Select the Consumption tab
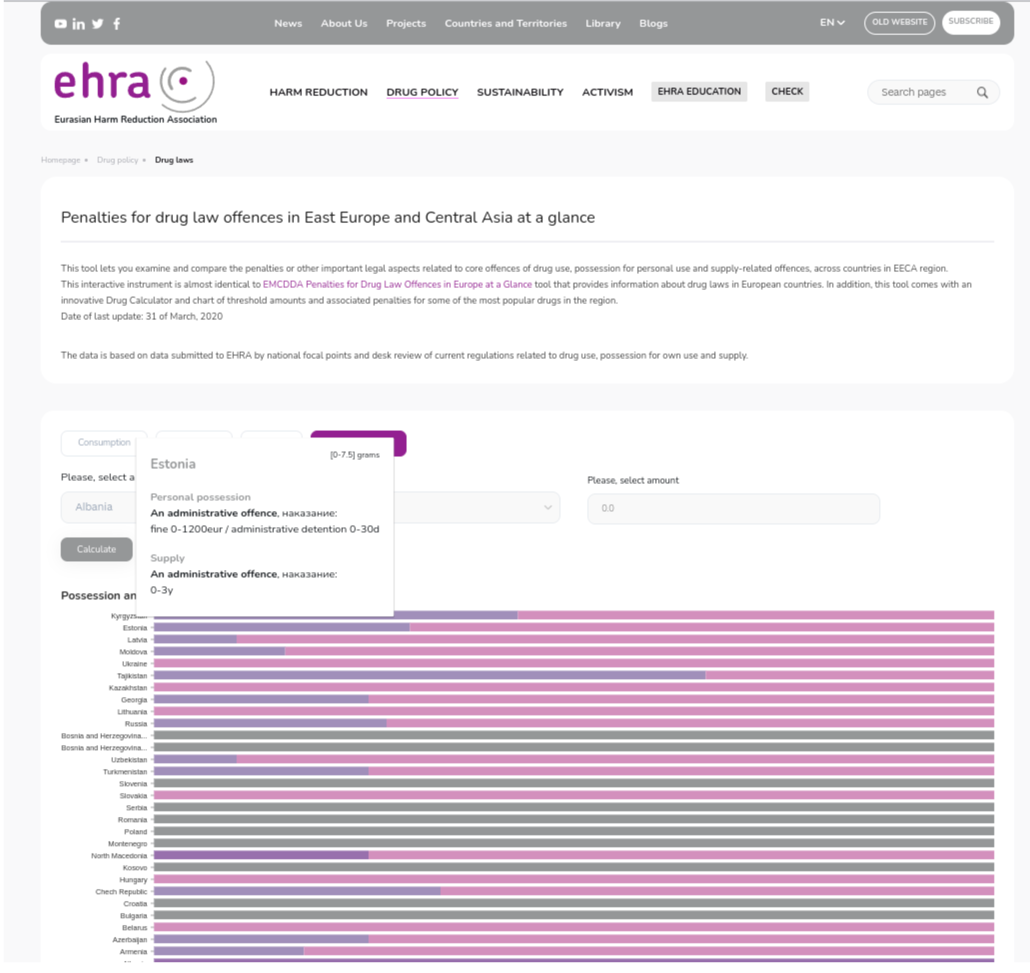The height and width of the screenshot is (973, 1030). (x=104, y=443)
